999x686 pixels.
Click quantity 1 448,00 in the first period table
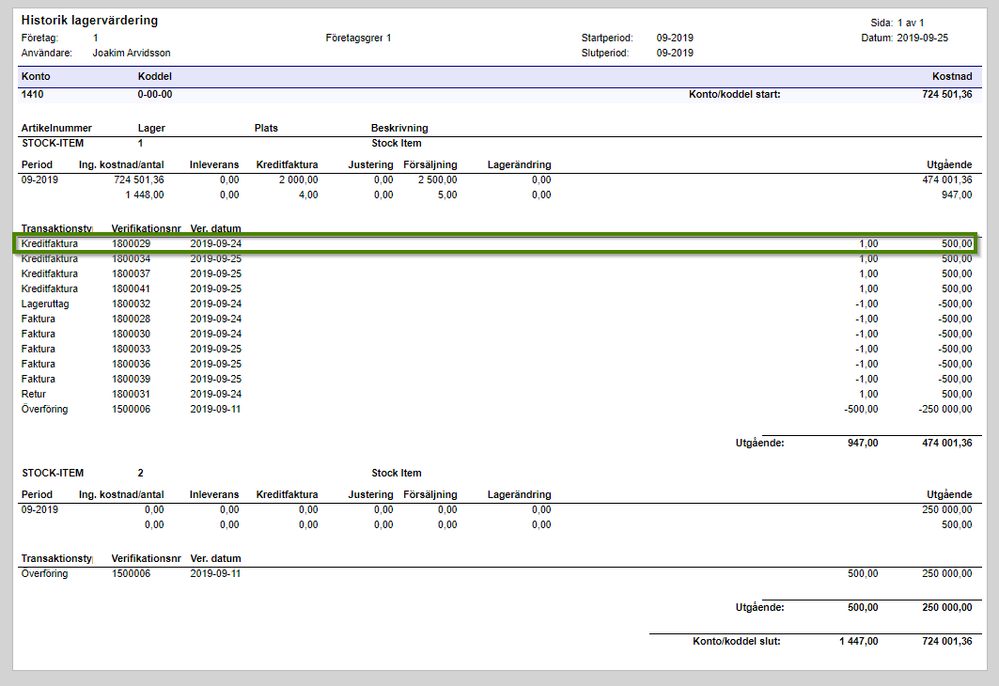click(x=145, y=195)
